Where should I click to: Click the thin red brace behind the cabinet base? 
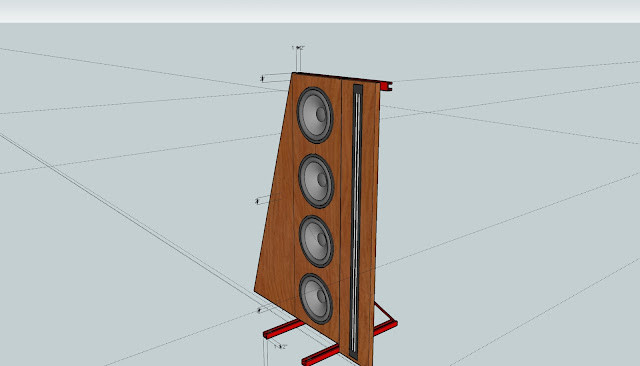[x=384, y=311]
